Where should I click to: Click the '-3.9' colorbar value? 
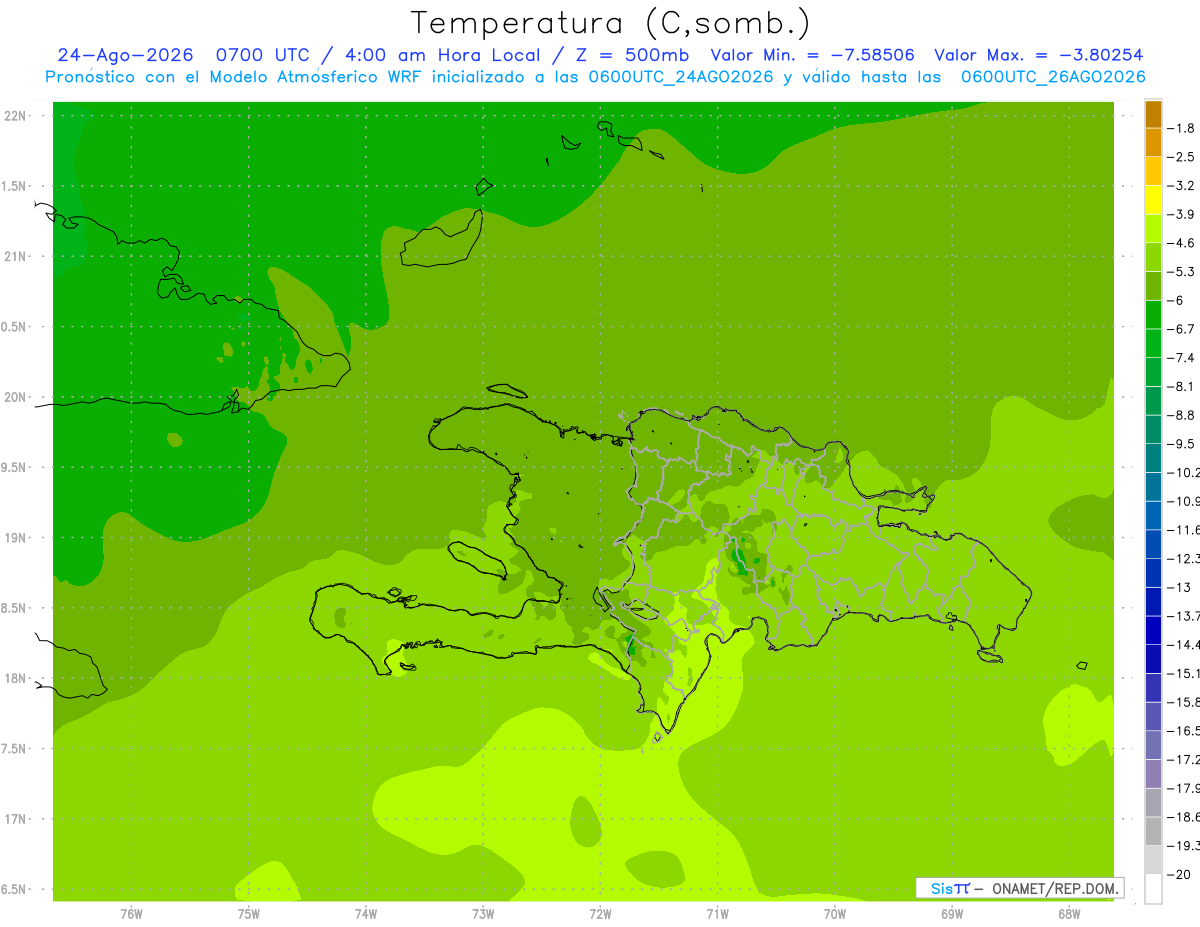[x=1181, y=214]
